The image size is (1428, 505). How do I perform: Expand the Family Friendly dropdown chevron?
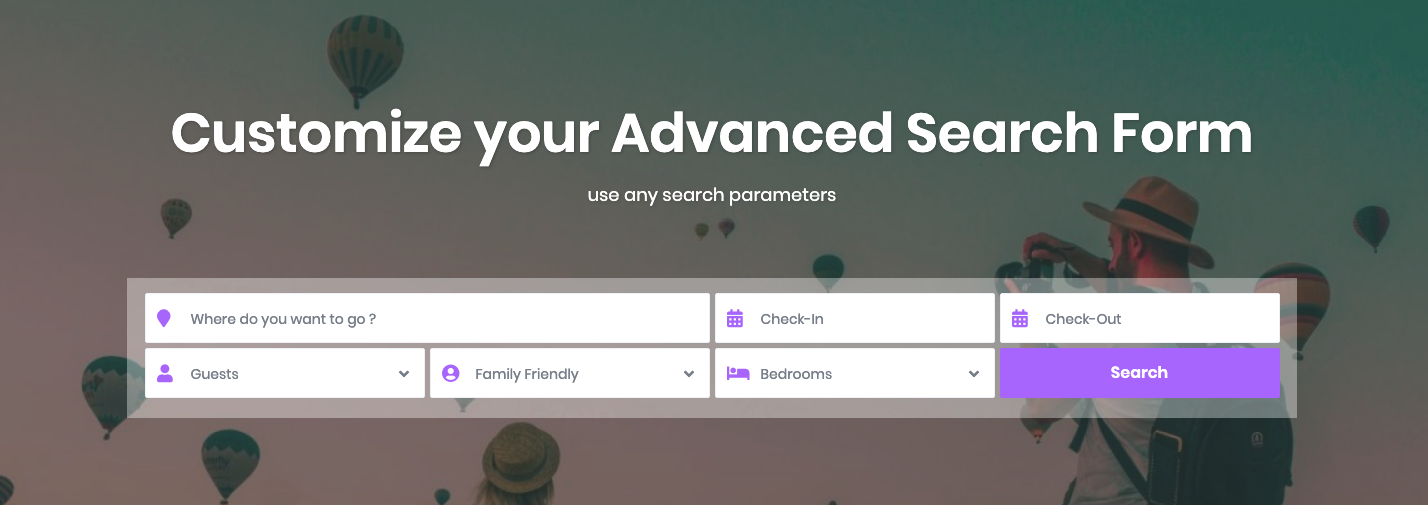[x=689, y=374]
